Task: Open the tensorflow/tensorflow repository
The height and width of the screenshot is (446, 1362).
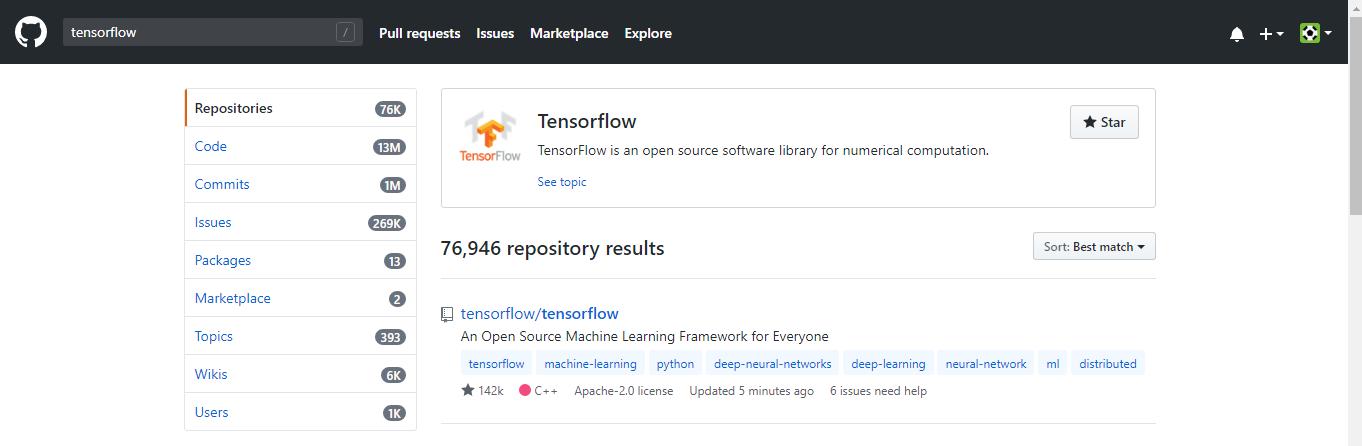Action: (x=540, y=314)
